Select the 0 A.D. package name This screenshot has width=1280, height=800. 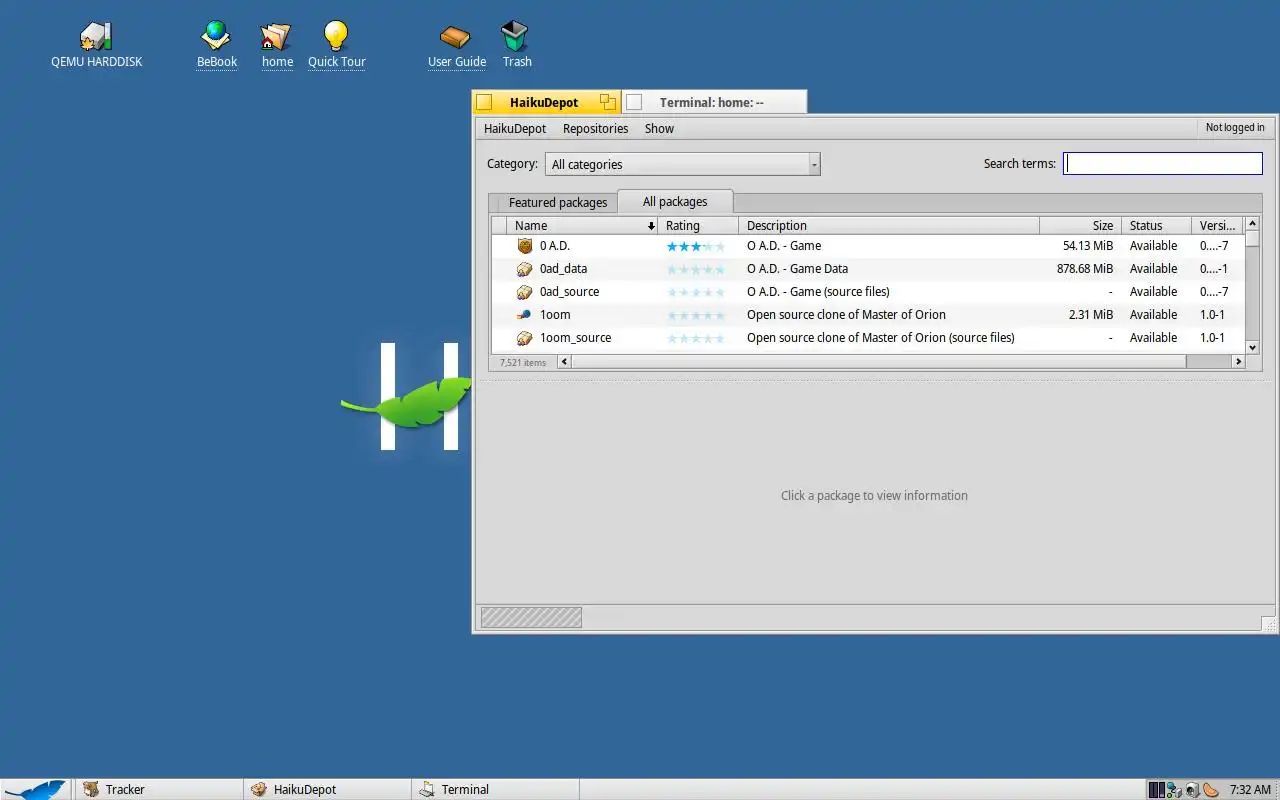555,246
